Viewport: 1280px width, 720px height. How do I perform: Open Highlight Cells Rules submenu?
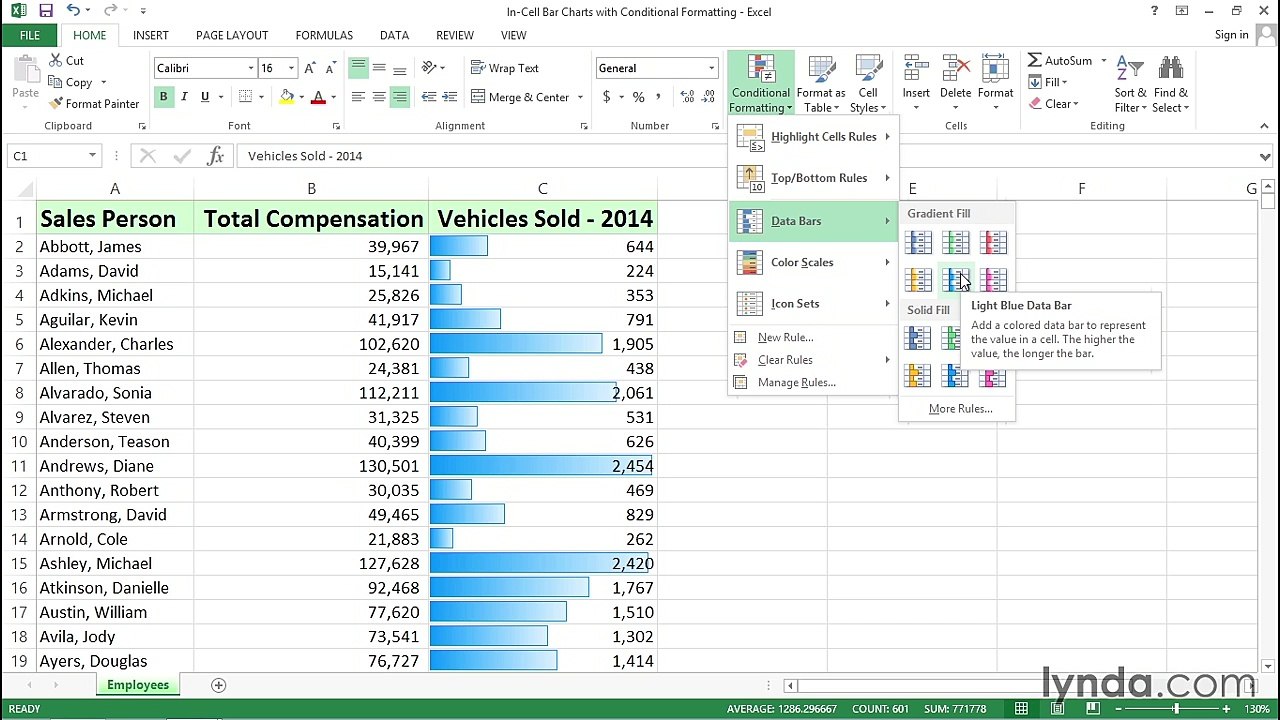814,137
